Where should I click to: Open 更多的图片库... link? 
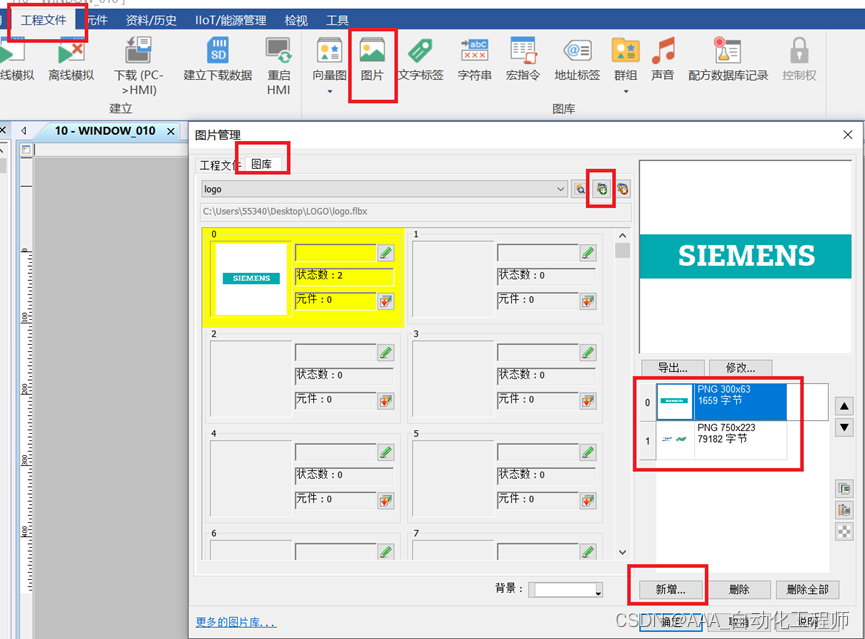236,622
